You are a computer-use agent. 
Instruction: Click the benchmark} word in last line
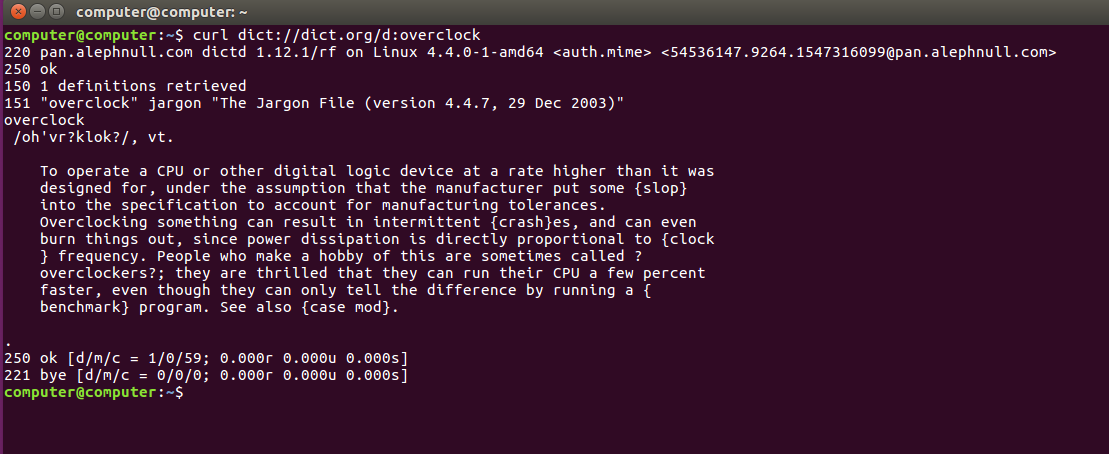tap(85, 307)
